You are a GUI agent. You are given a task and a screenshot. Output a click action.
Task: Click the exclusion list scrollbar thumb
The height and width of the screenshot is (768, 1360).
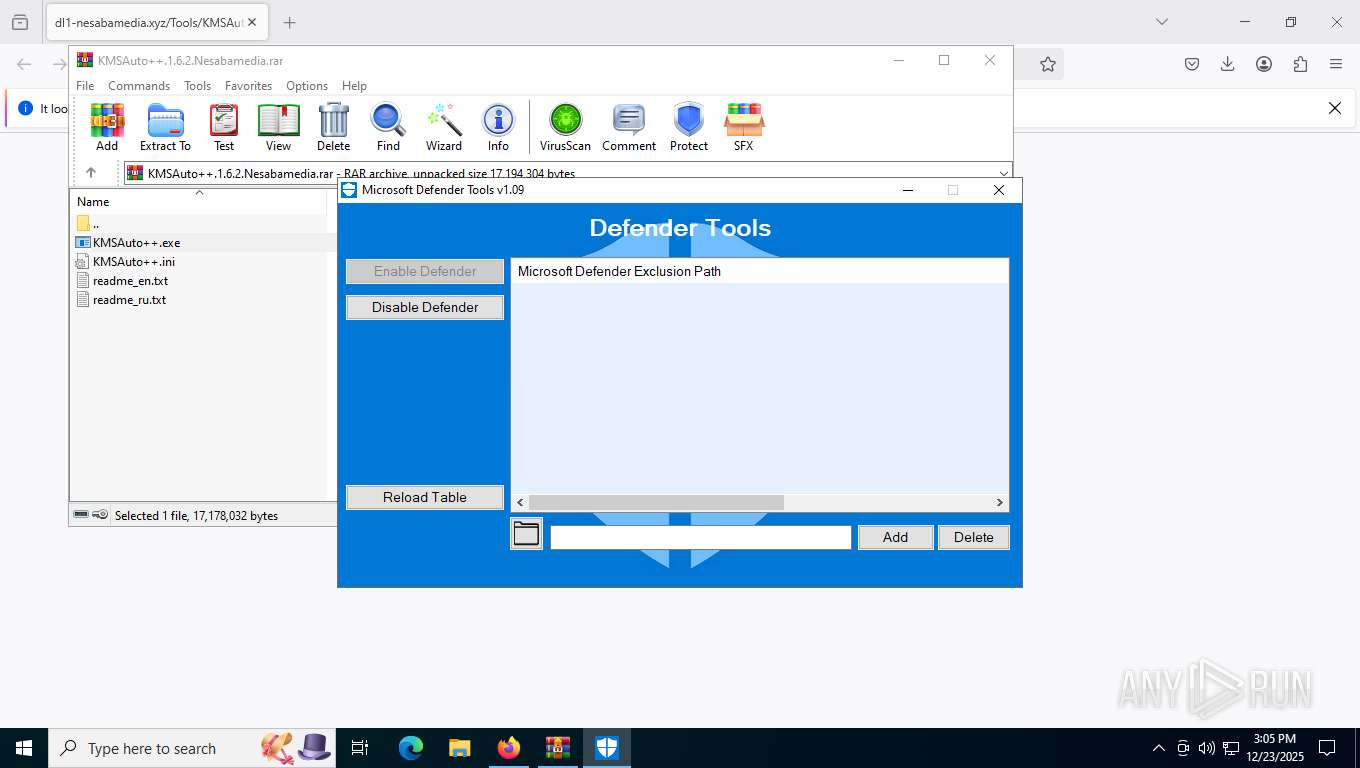(656, 502)
